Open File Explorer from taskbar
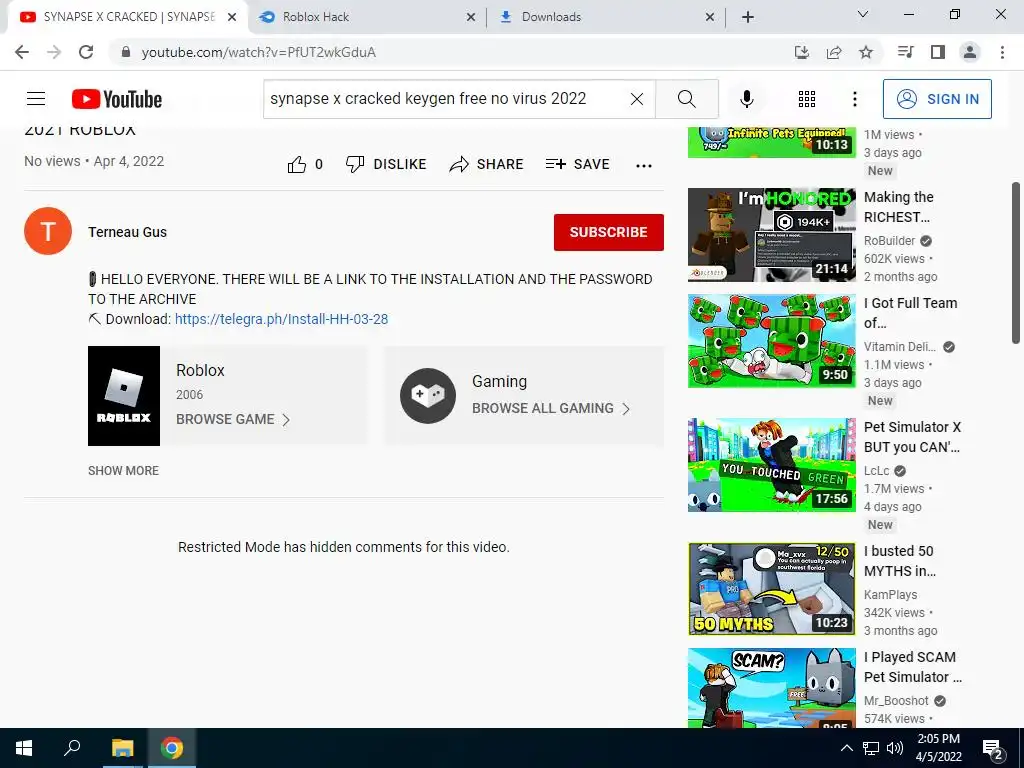The height and width of the screenshot is (768, 1024). (122, 748)
